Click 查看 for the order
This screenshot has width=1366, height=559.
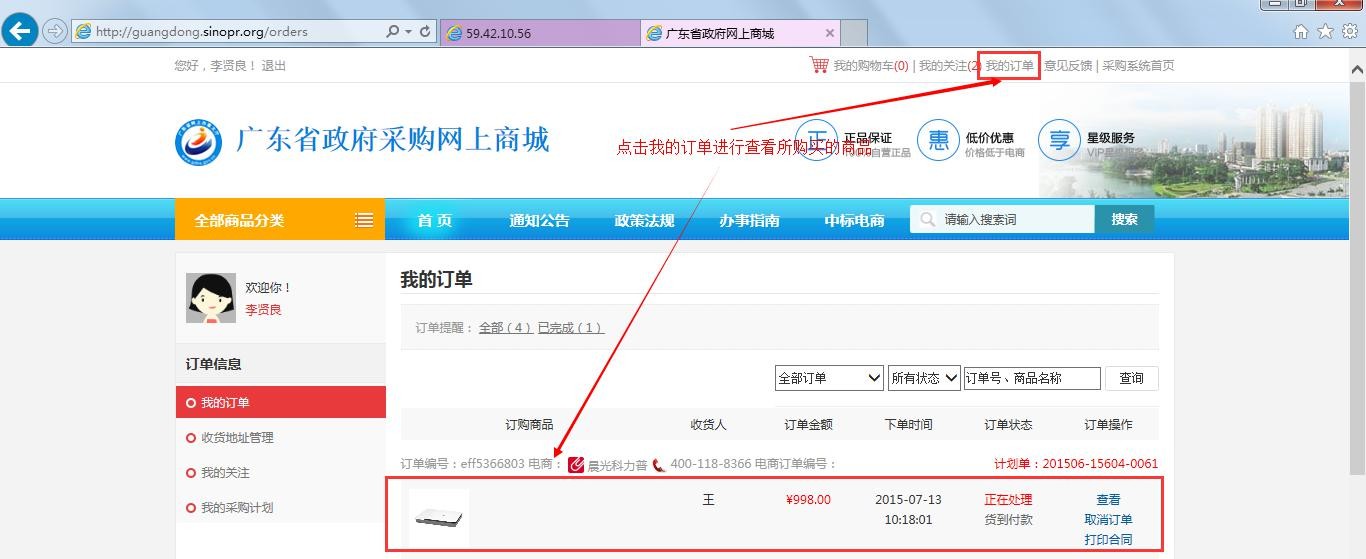click(x=1108, y=500)
